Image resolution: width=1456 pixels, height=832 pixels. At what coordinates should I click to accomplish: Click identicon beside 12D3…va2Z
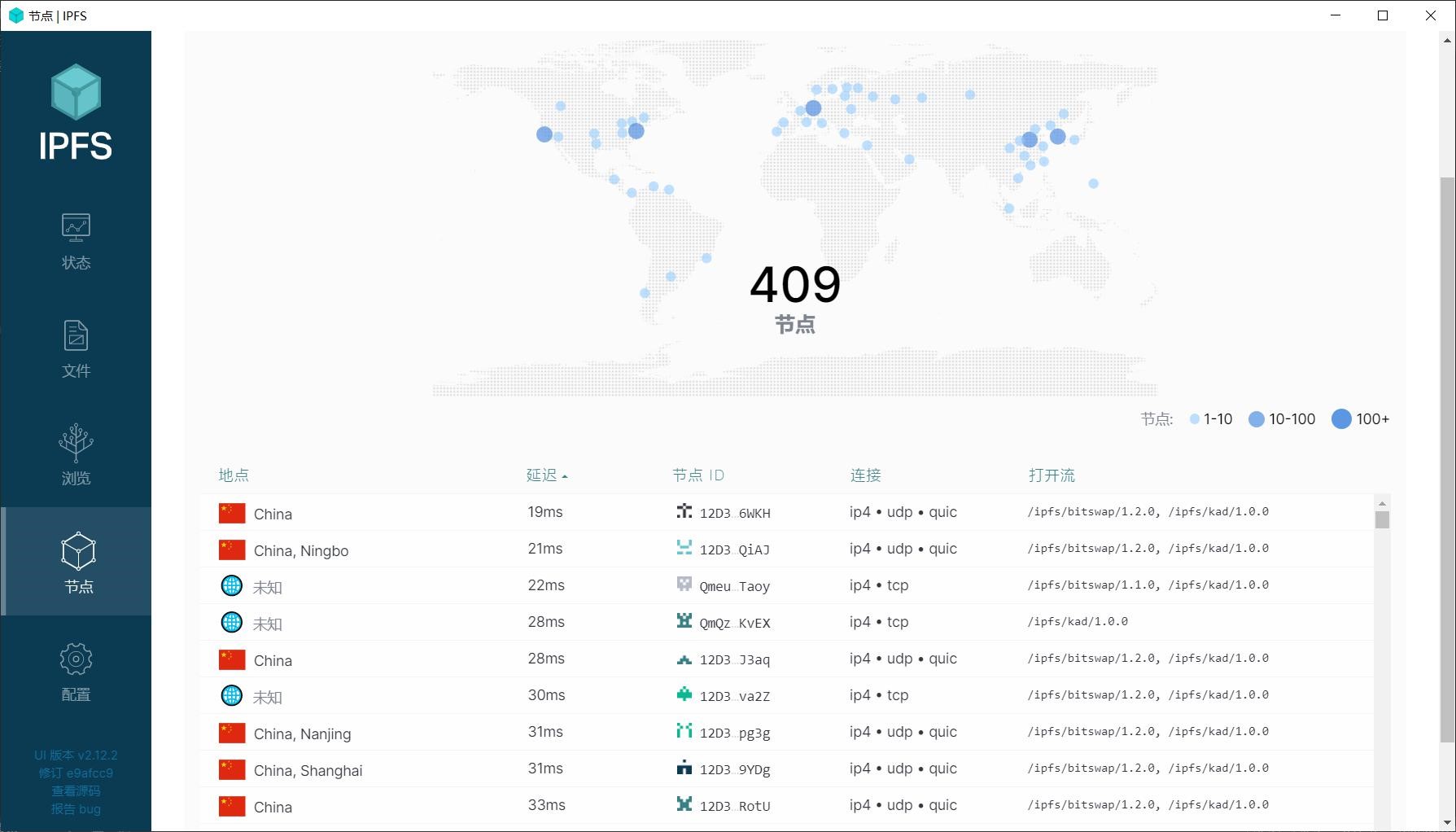(x=684, y=694)
